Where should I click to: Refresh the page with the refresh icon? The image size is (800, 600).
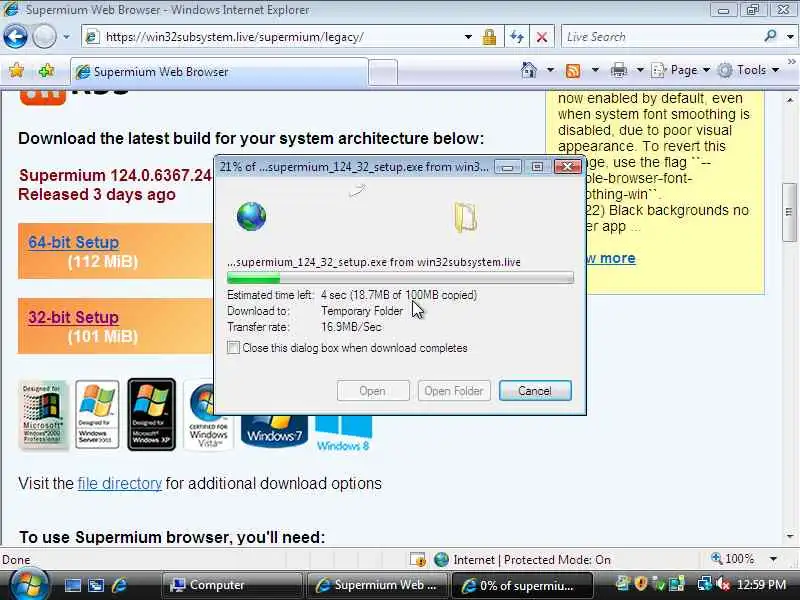517,37
